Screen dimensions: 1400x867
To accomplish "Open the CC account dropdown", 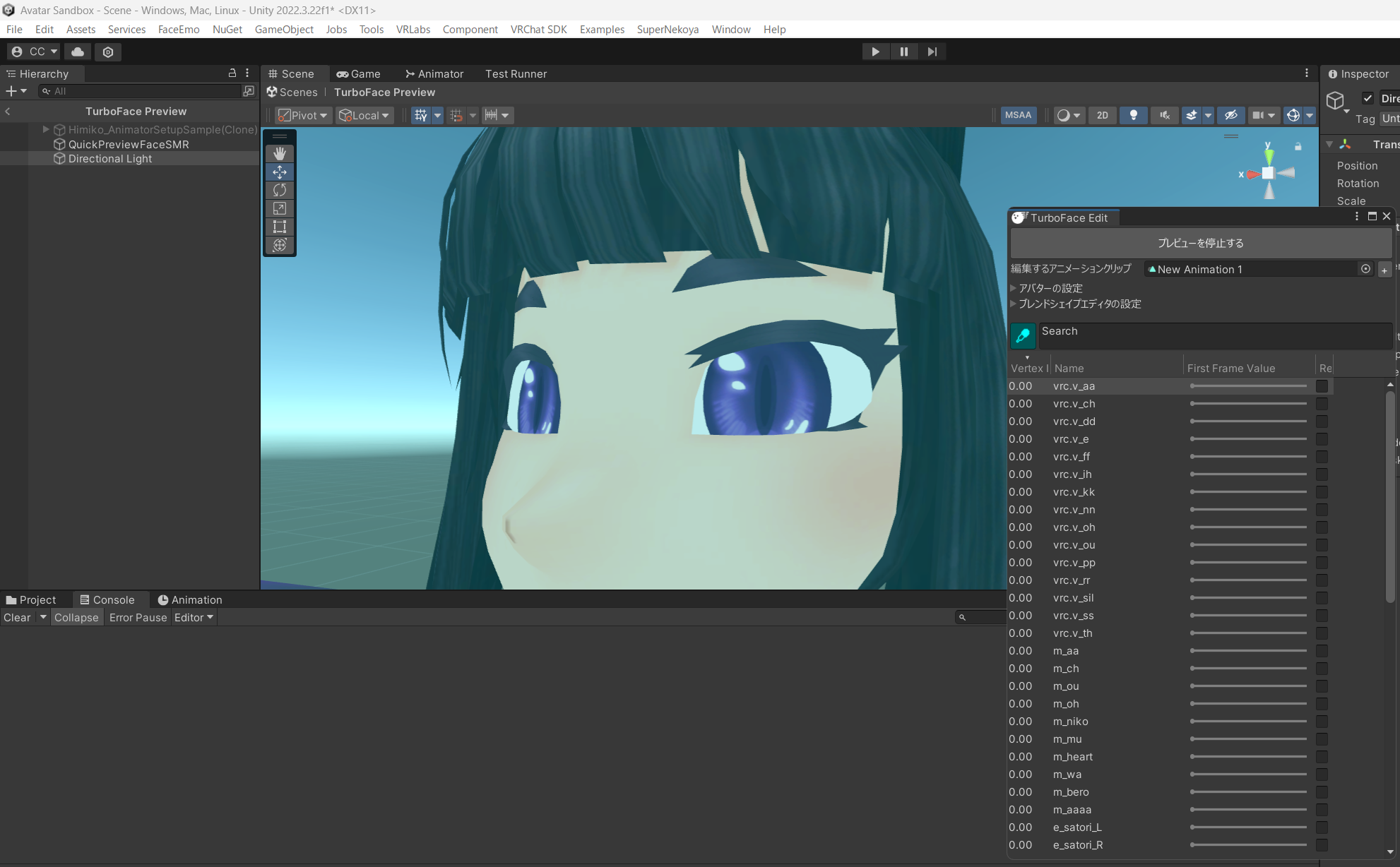I will point(35,52).
